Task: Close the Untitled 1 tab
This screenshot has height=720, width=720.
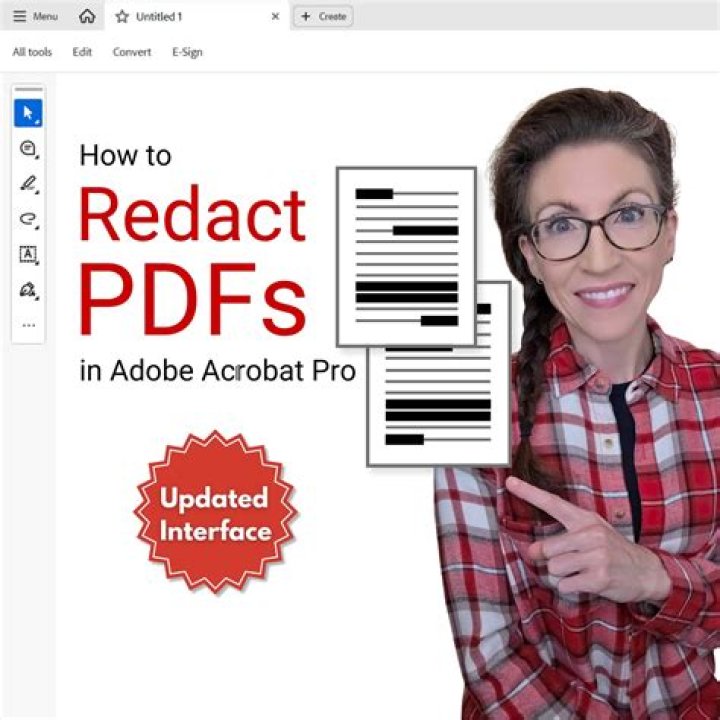Action: click(276, 17)
